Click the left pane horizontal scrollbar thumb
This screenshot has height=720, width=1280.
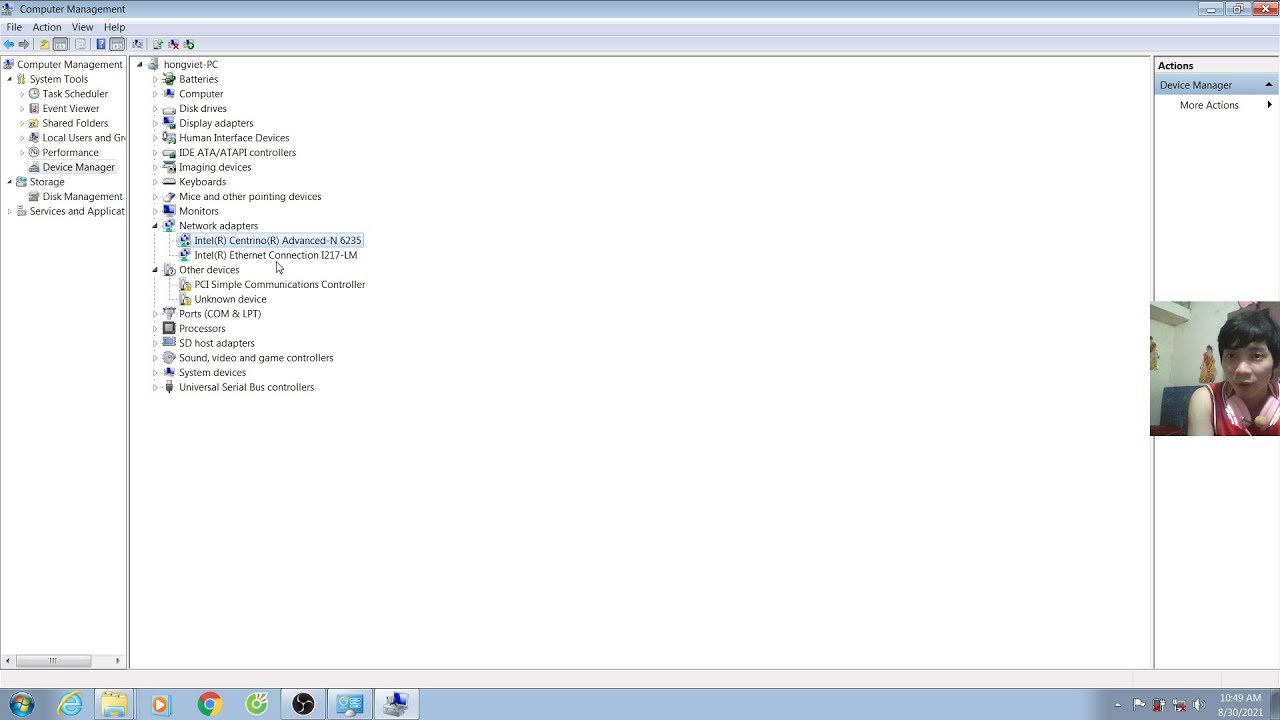[52, 661]
